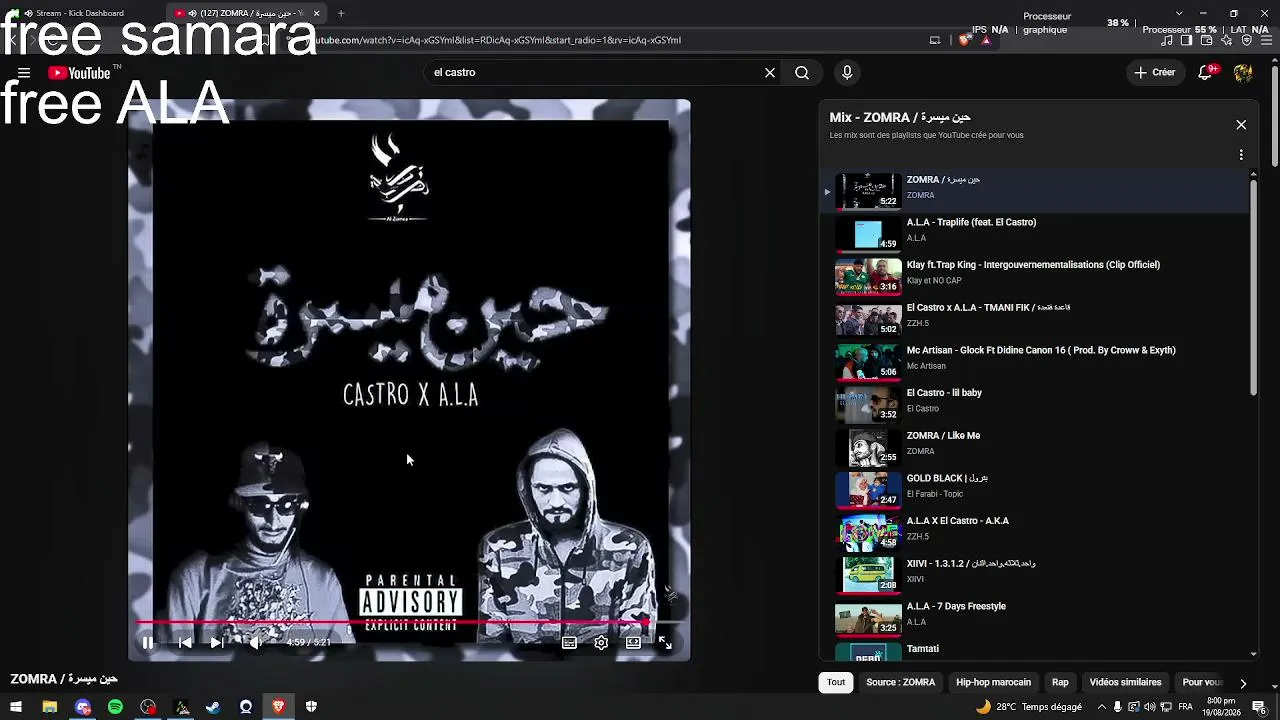Select the 'Vidéos similaires' chip
Screen dimensions: 1280x720
[x=1125, y=683]
